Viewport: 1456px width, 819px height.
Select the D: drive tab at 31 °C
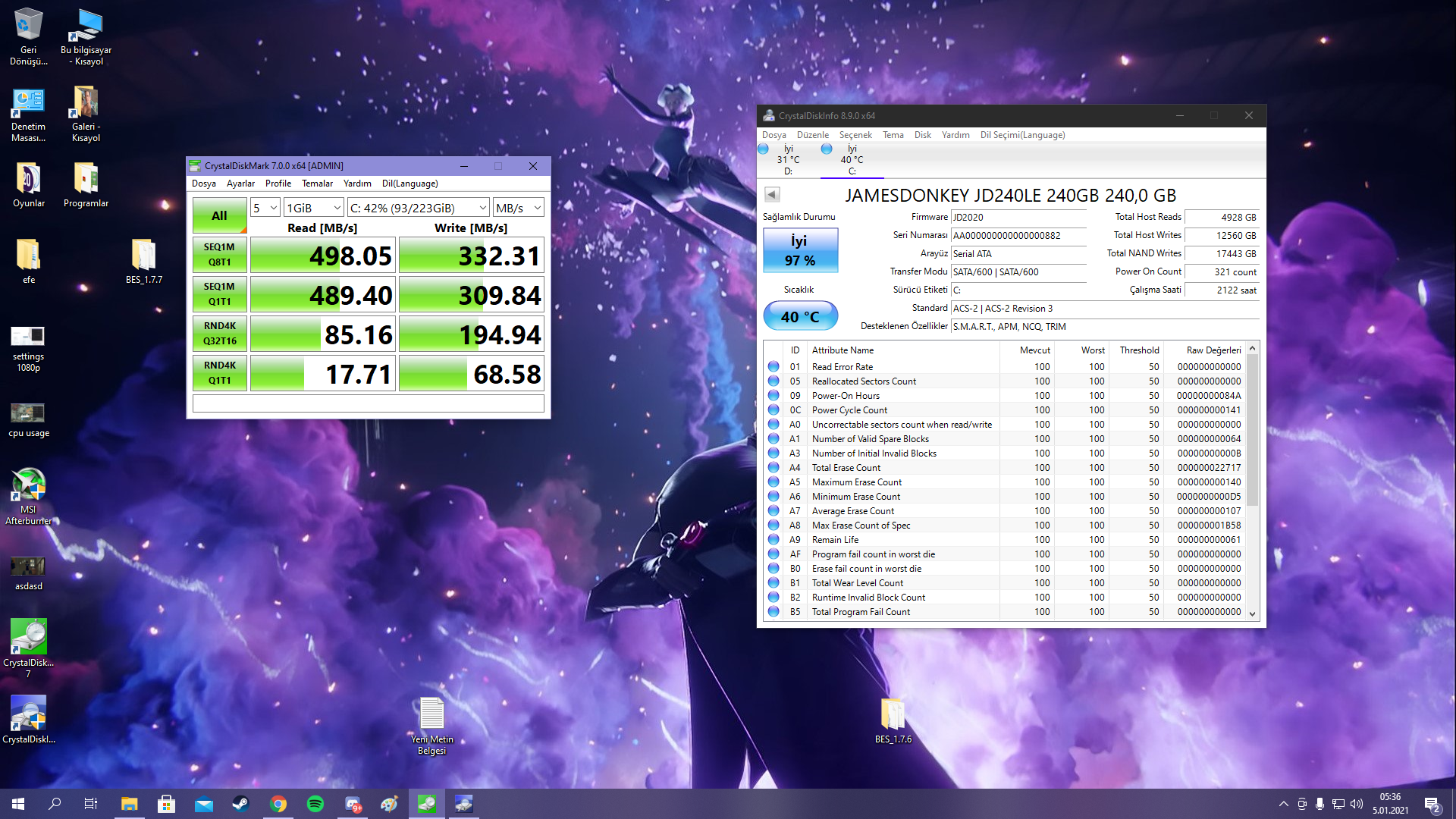(x=788, y=160)
